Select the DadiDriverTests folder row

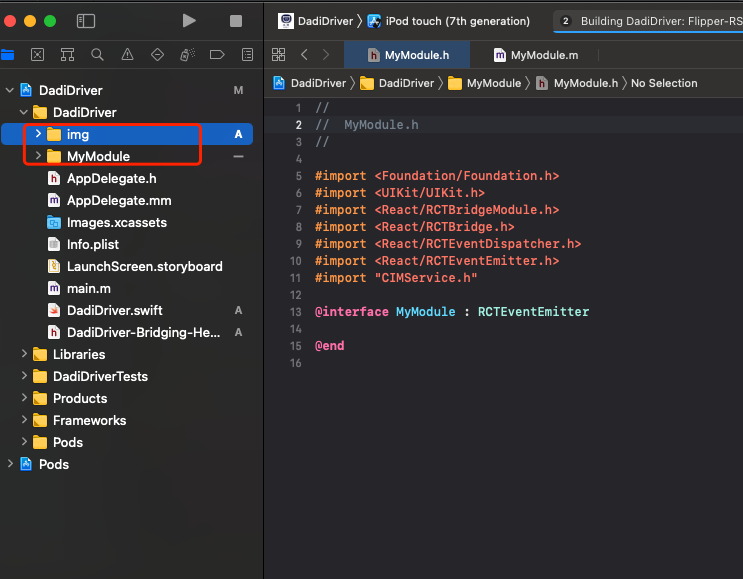click(x=127, y=376)
